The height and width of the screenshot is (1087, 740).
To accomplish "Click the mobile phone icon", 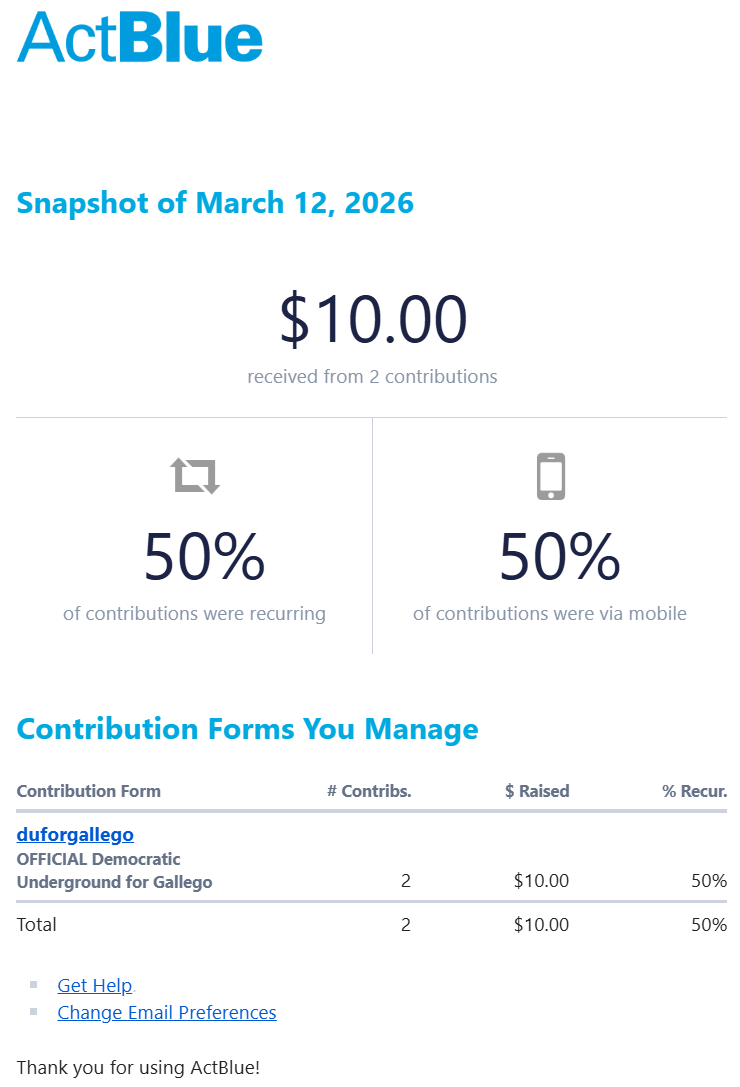I will coord(551,476).
